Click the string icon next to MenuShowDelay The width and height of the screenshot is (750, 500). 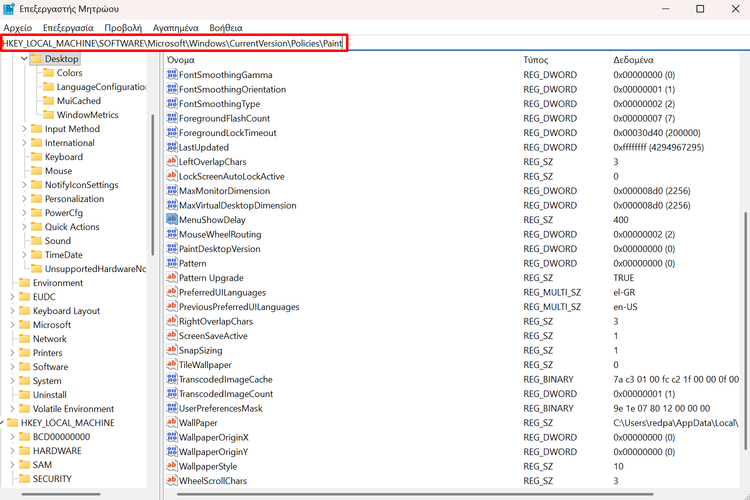[x=172, y=220]
